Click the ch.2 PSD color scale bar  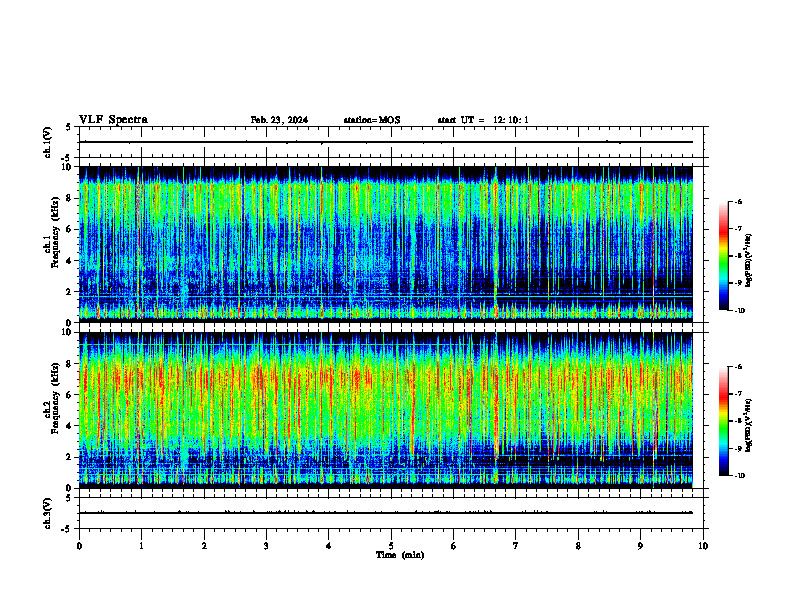tap(723, 421)
